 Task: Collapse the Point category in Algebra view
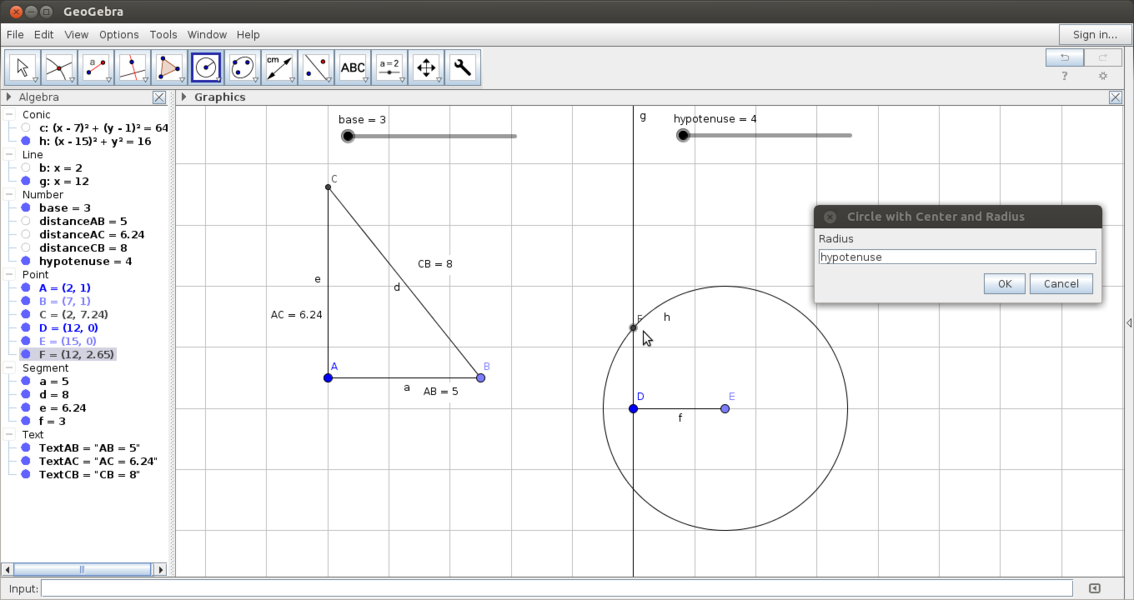(10, 274)
